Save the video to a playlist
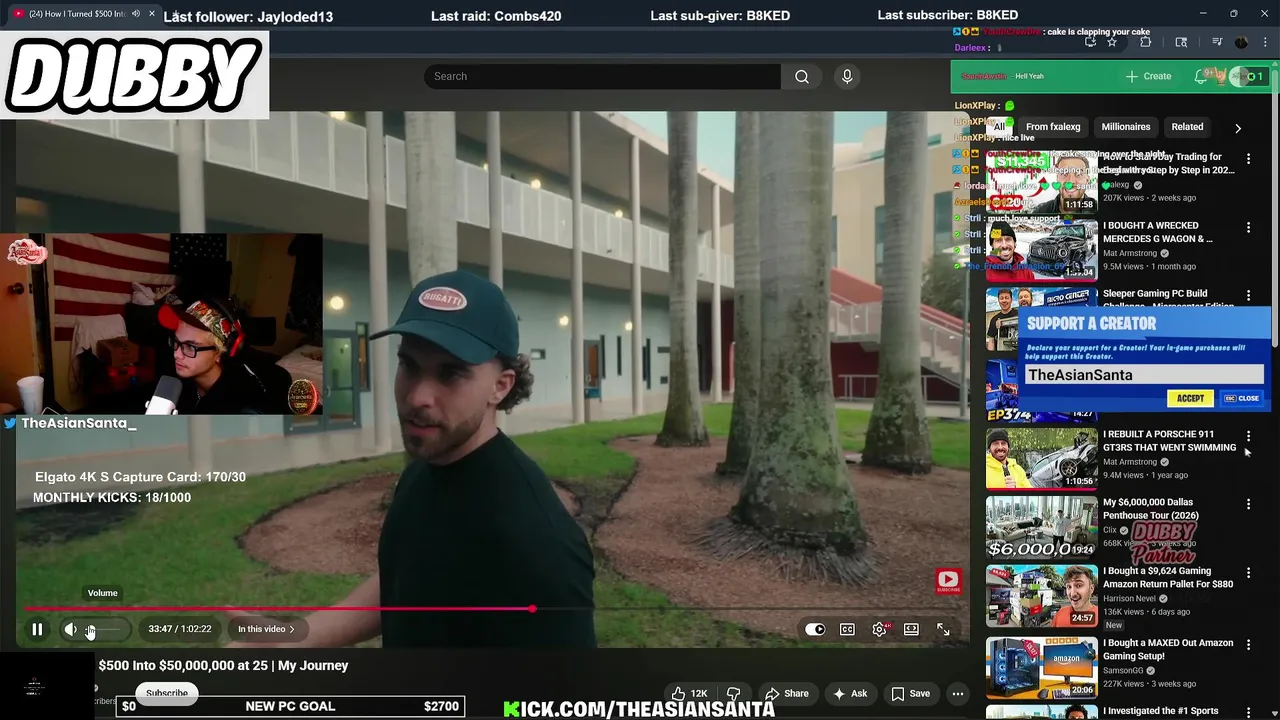 [x=910, y=693]
